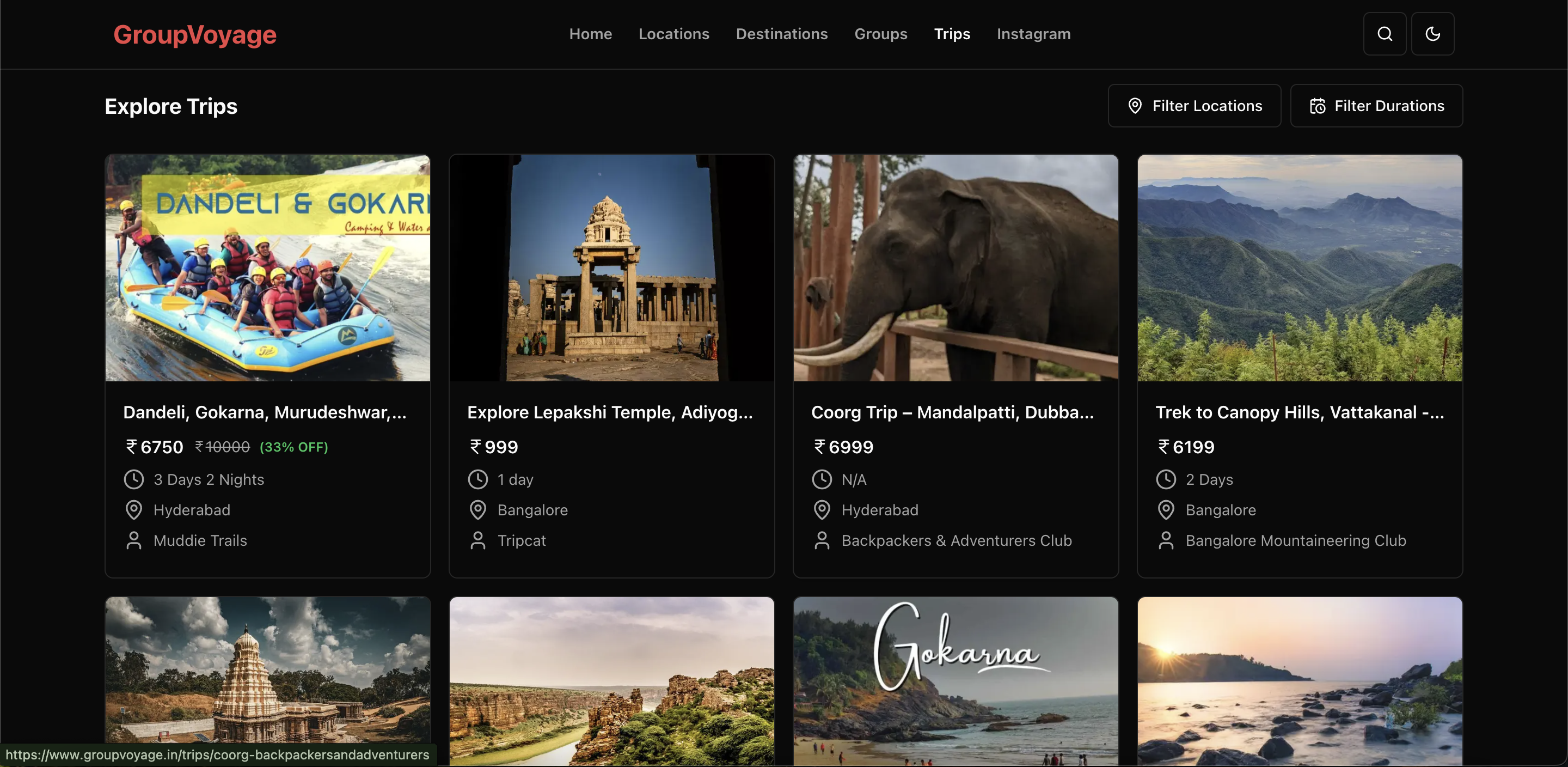The width and height of the screenshot is (1568, 767).
Task: Open Destinations nav item
Action: (782, 34)
